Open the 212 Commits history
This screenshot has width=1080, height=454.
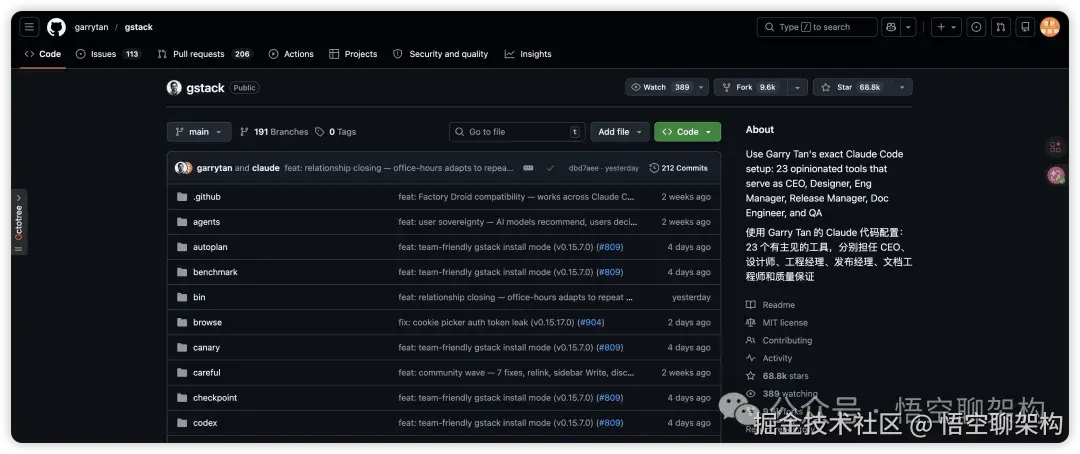678,168
